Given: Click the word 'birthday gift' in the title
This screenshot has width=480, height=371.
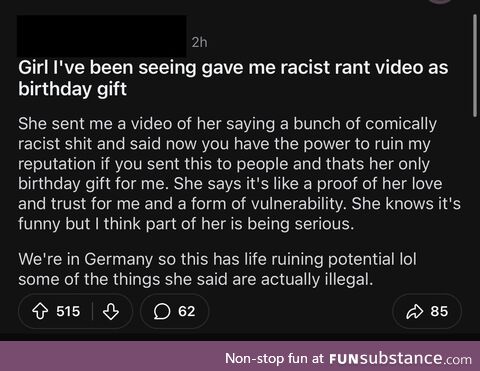Looking at the screenshot, I should (x=72, y=89).
